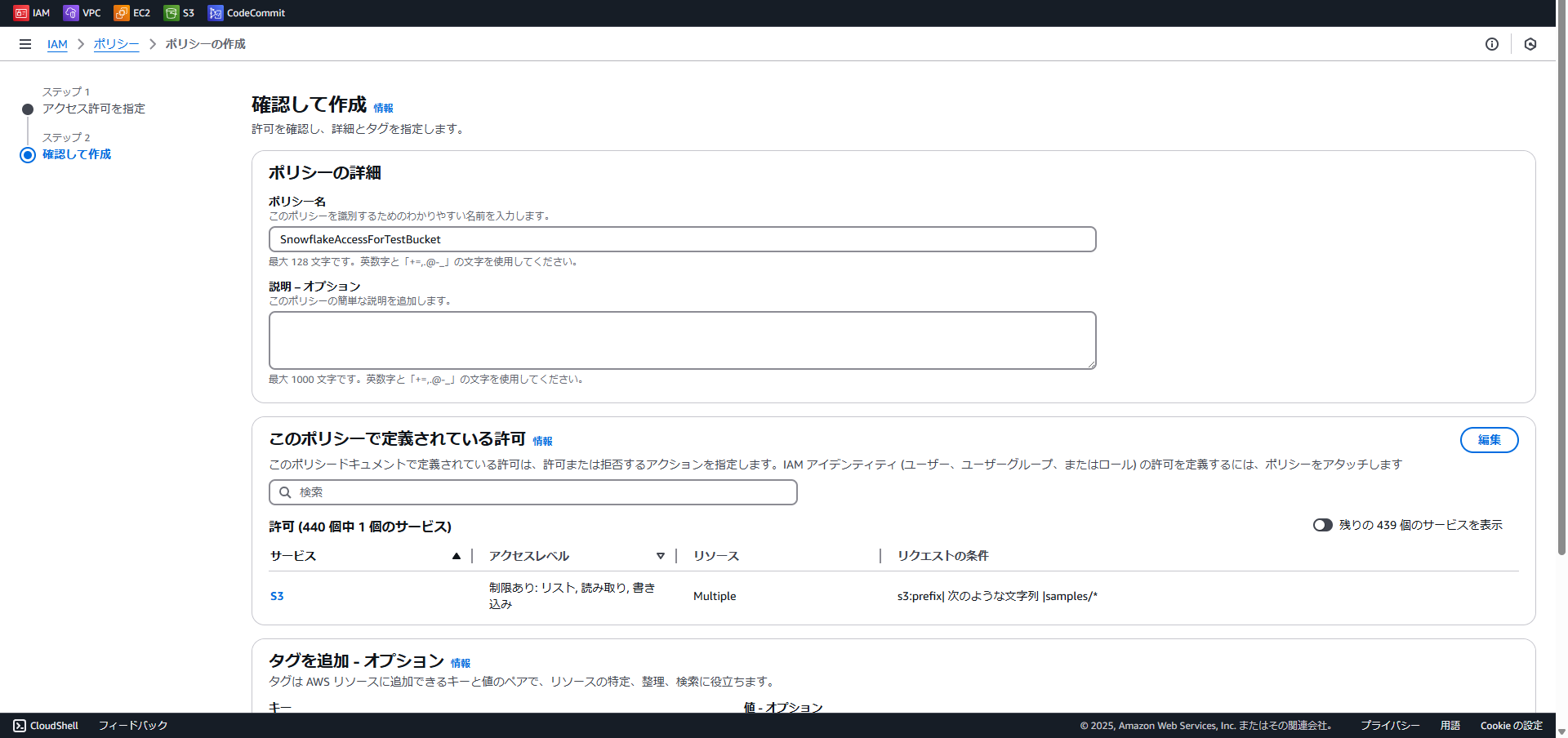Click the info circle icon at top right
Viewport: 1568px width, 738px height.
[1492, 44]
